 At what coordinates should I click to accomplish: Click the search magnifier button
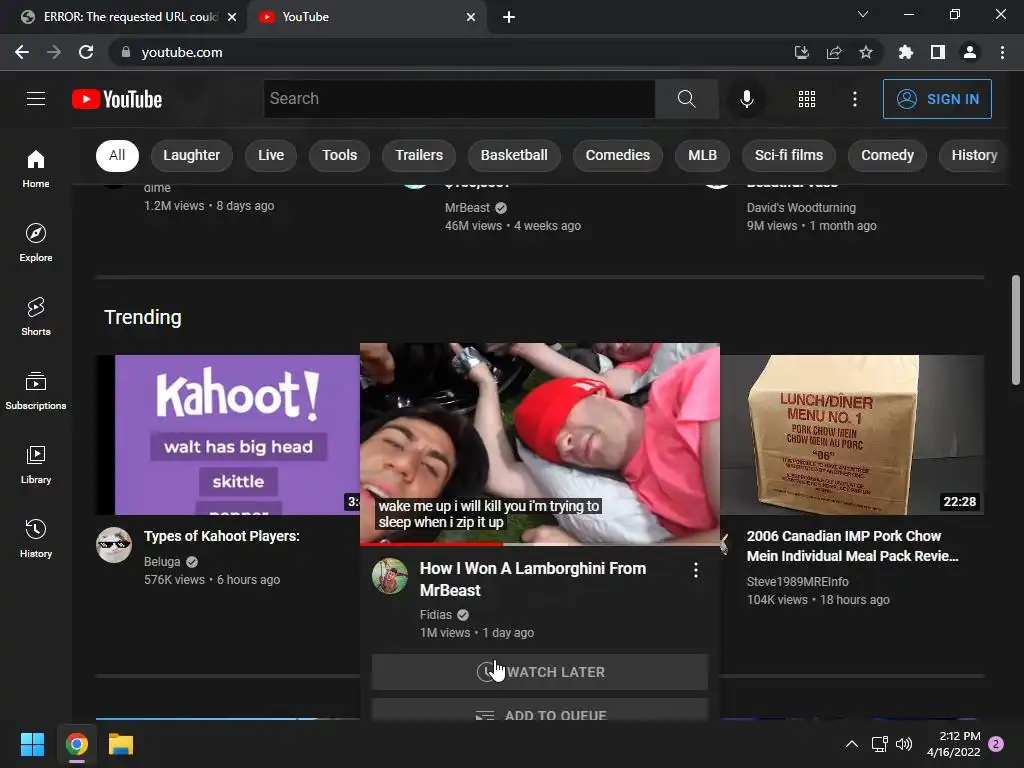(x=686, y=99)
